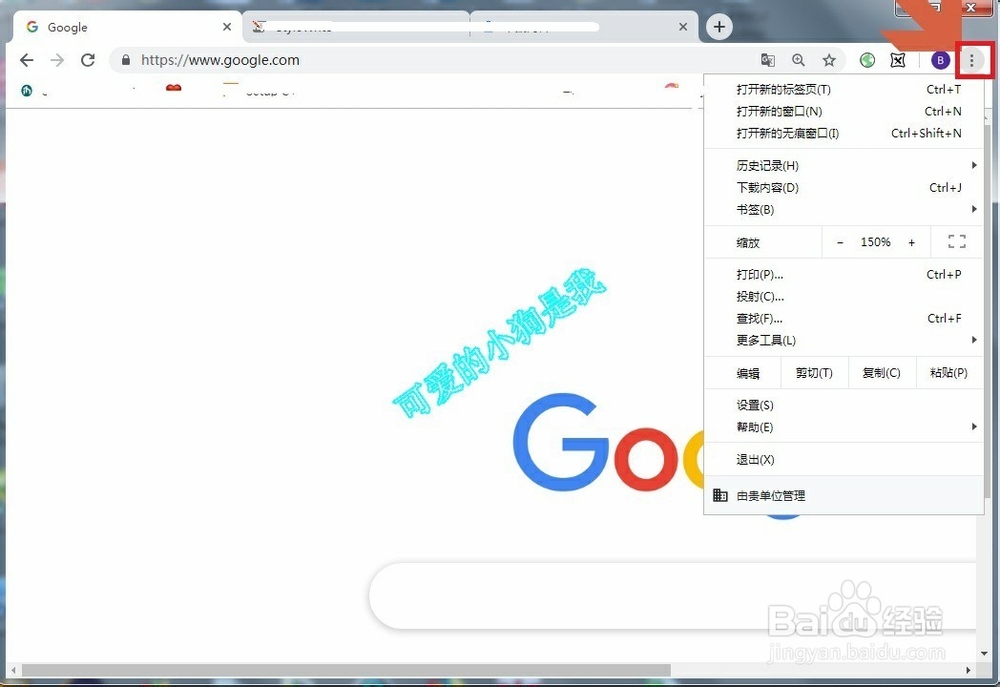Click the Google logo on page
Screen dimensions: 1000x687
[609, 442]
